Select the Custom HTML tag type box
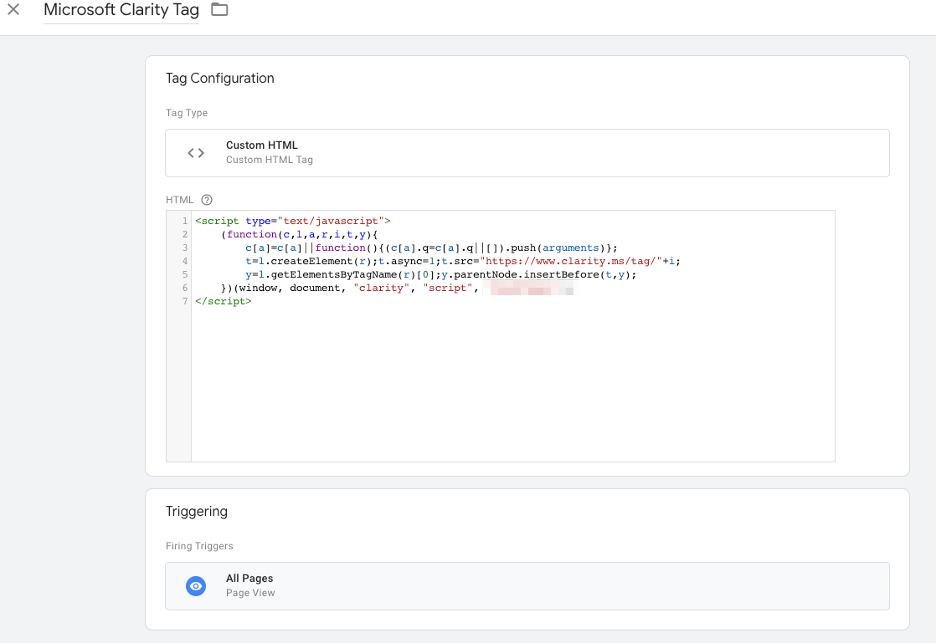This screenshot has width=936, height=644. 527,153
